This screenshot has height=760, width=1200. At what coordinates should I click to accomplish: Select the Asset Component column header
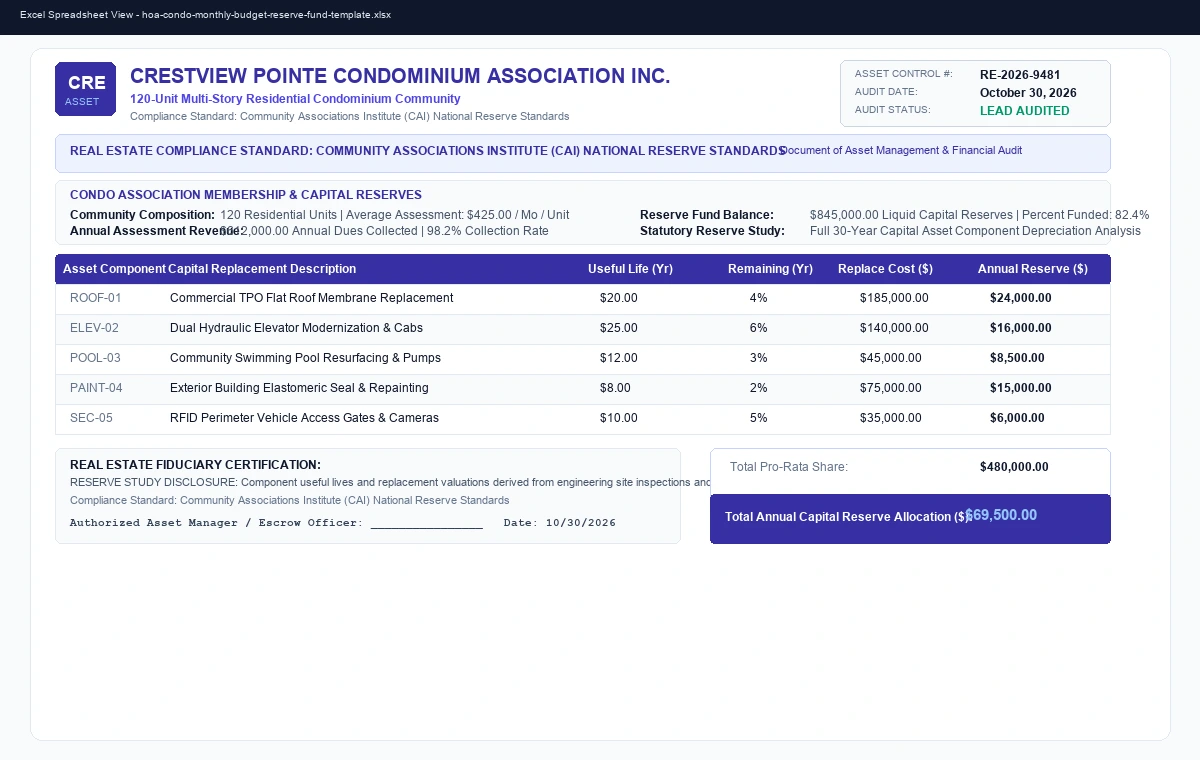coord(114,269)
